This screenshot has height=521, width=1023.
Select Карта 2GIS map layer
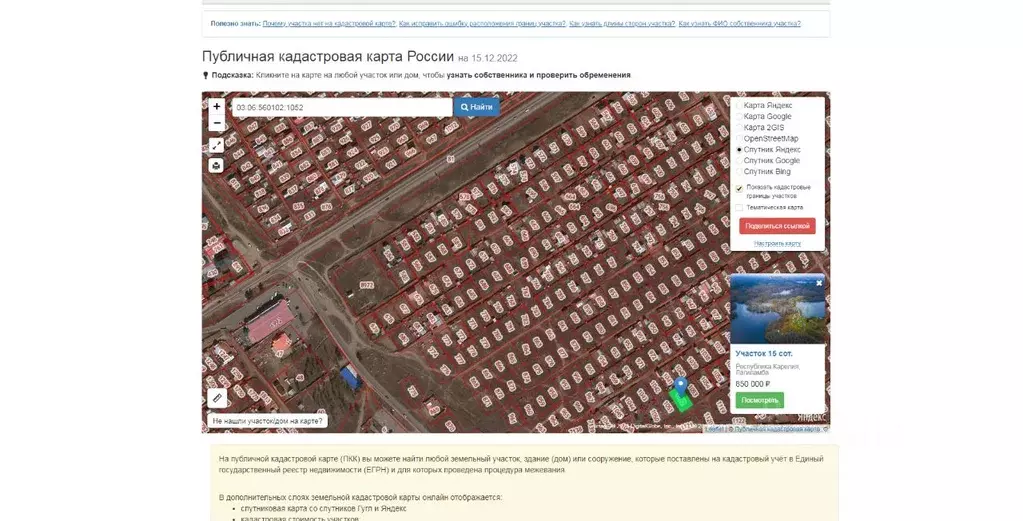pyautogui.click(x=760, y=127)
